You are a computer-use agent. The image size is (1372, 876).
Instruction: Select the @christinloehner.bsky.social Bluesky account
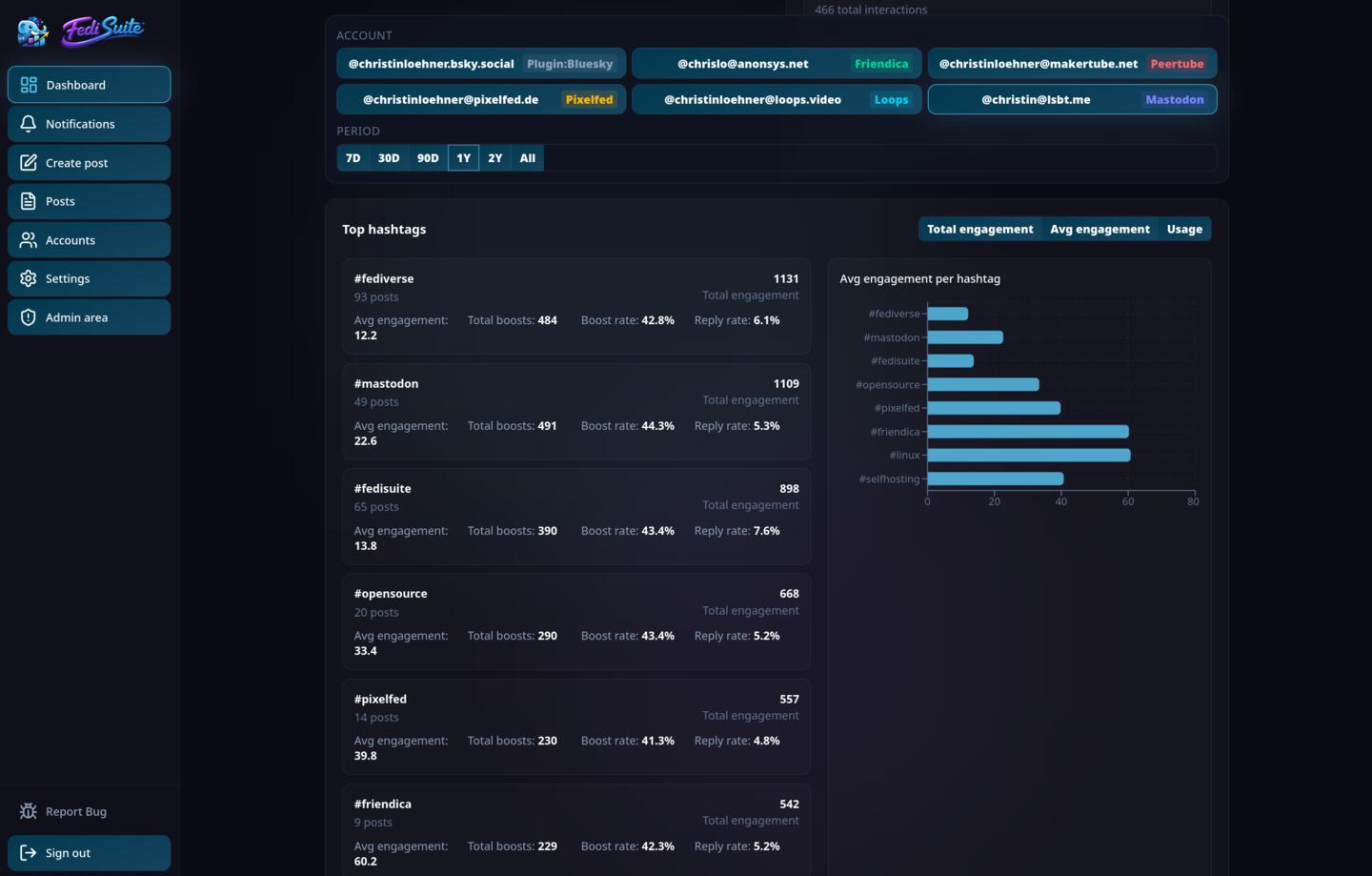[x=481, y=64]
